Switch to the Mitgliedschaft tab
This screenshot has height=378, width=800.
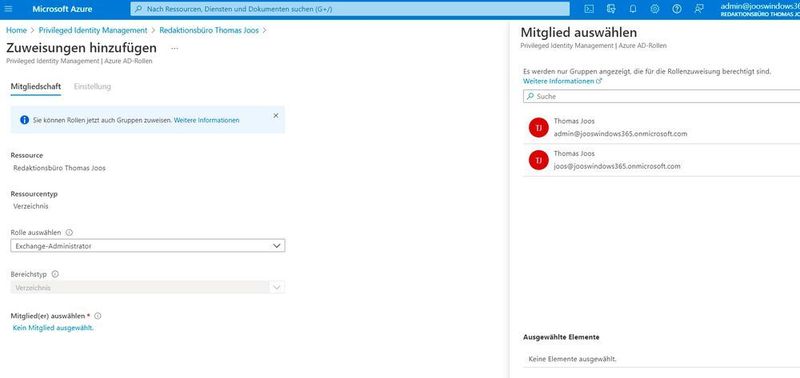click(36, 86)
